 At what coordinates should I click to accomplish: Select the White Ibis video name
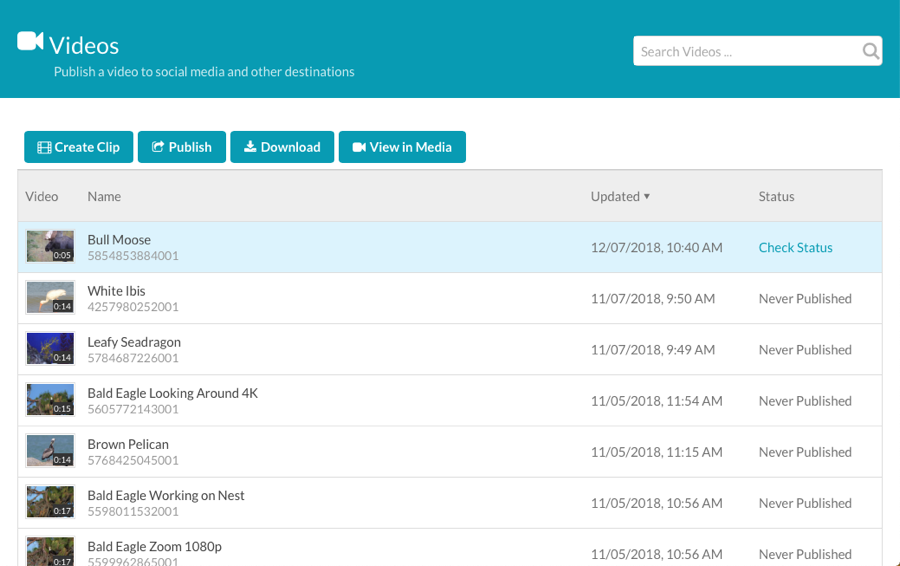pos(116,291)
